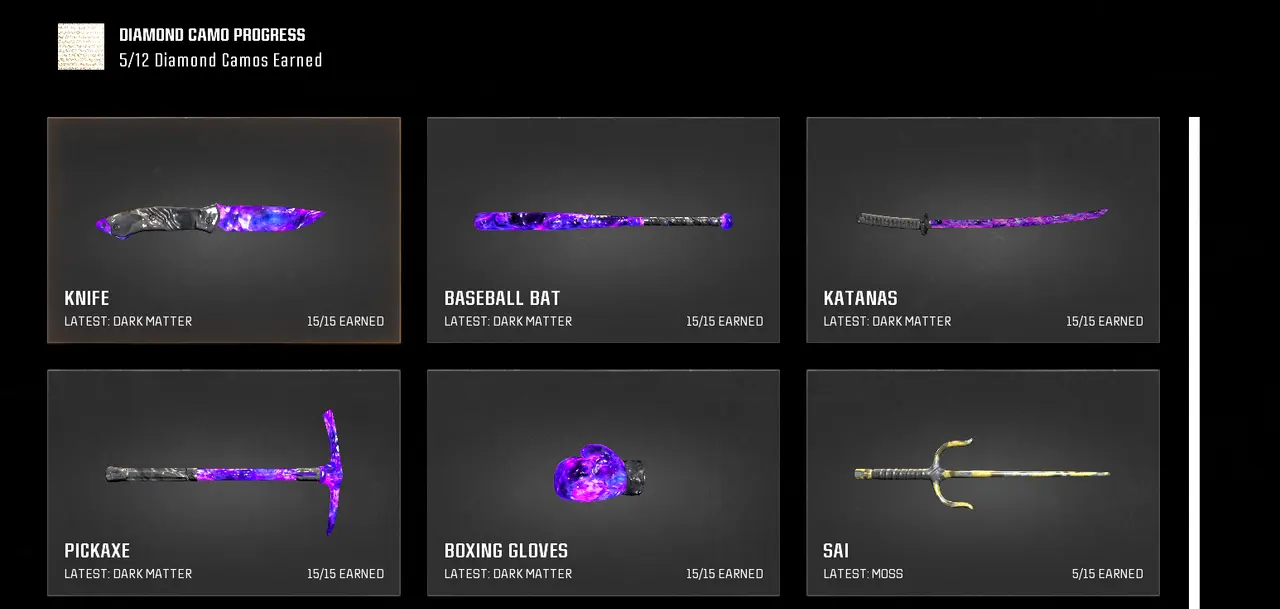This screenshot has height=609, width=1280.
Task: Click the Diamond Camo Progress heading
Action: 212,35
